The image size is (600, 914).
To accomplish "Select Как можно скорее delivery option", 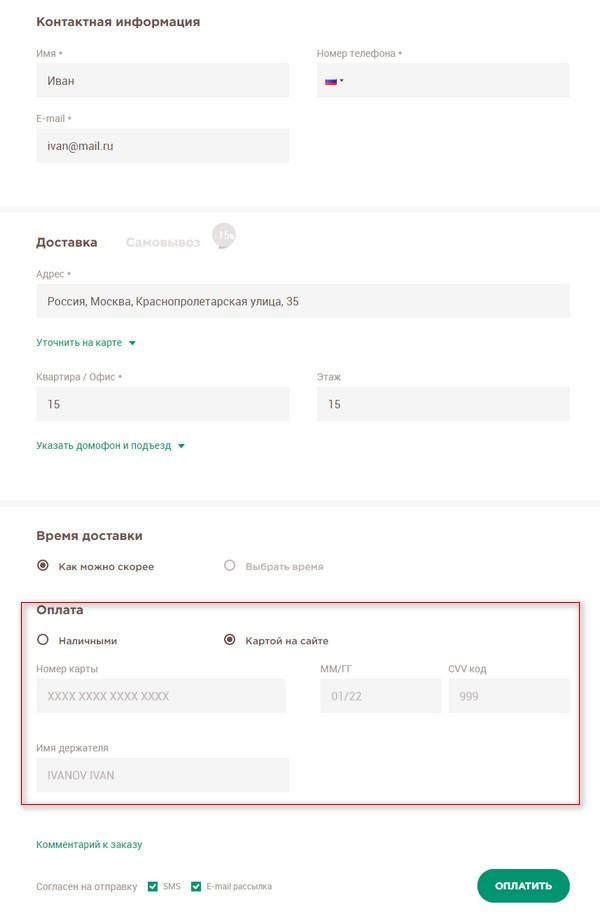I will click(x=43, y=566).
